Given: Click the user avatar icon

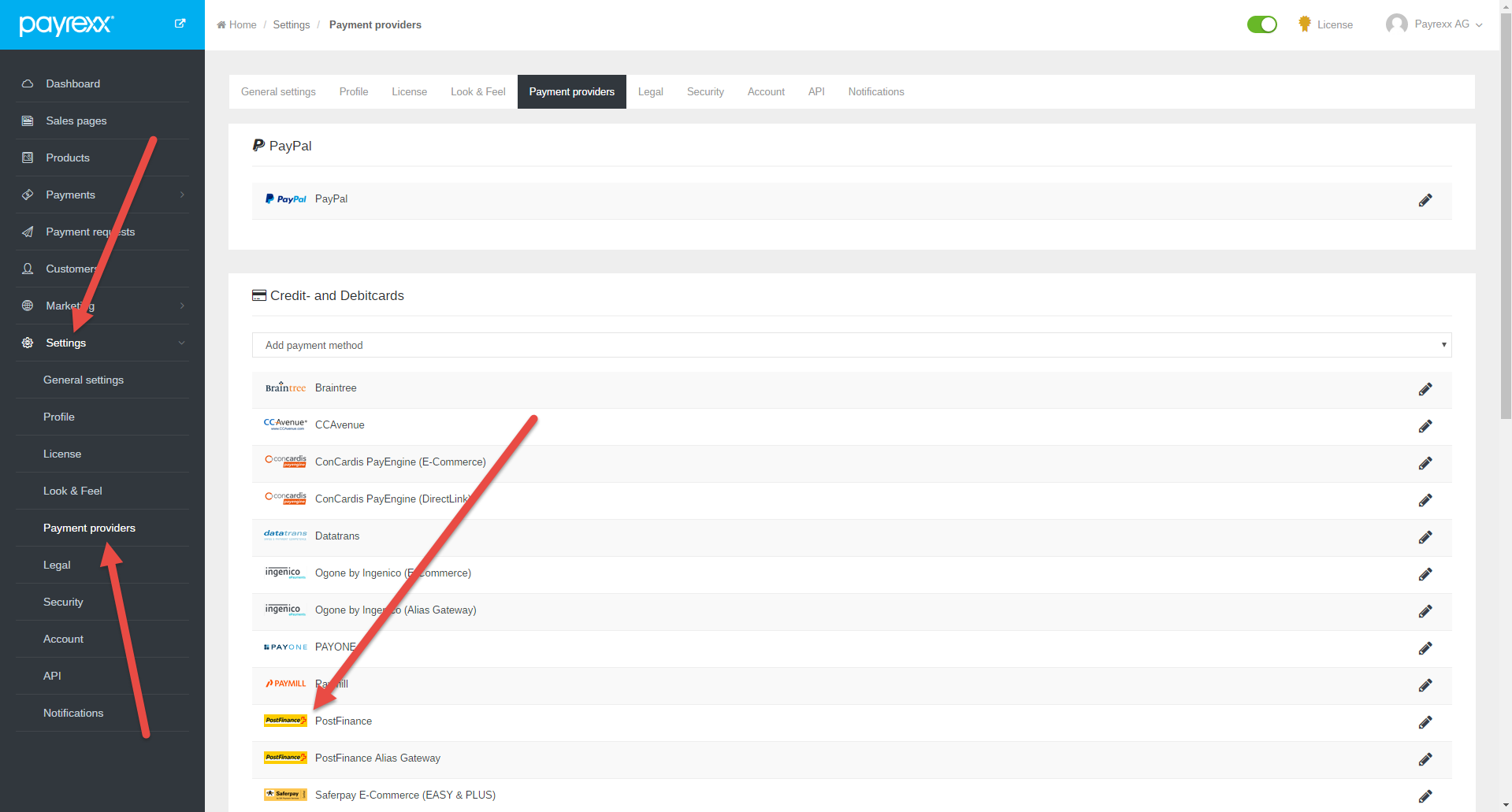Looking at the screenshot, I should point(1397,24).
